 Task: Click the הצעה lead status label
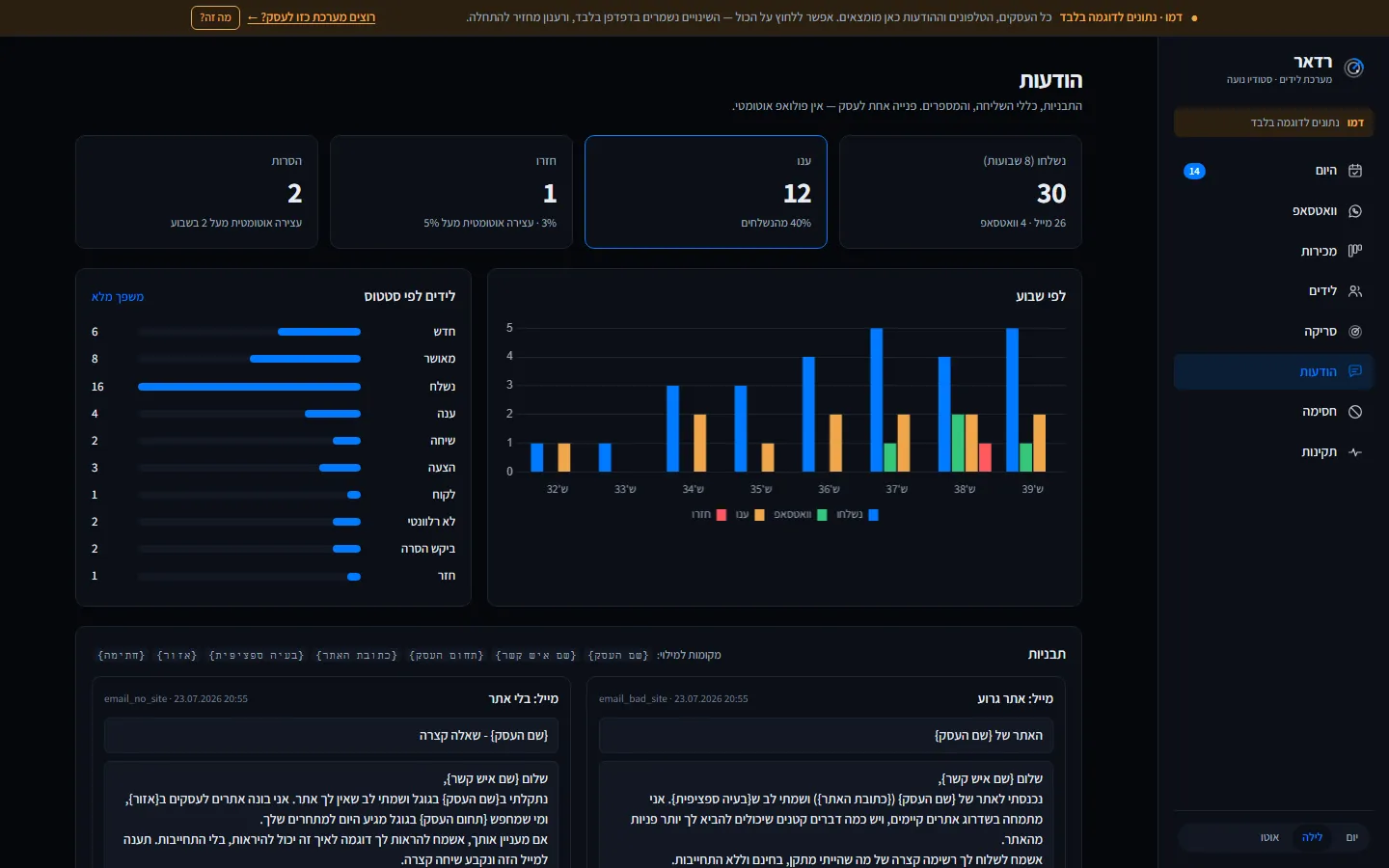[x=442, y=468]
